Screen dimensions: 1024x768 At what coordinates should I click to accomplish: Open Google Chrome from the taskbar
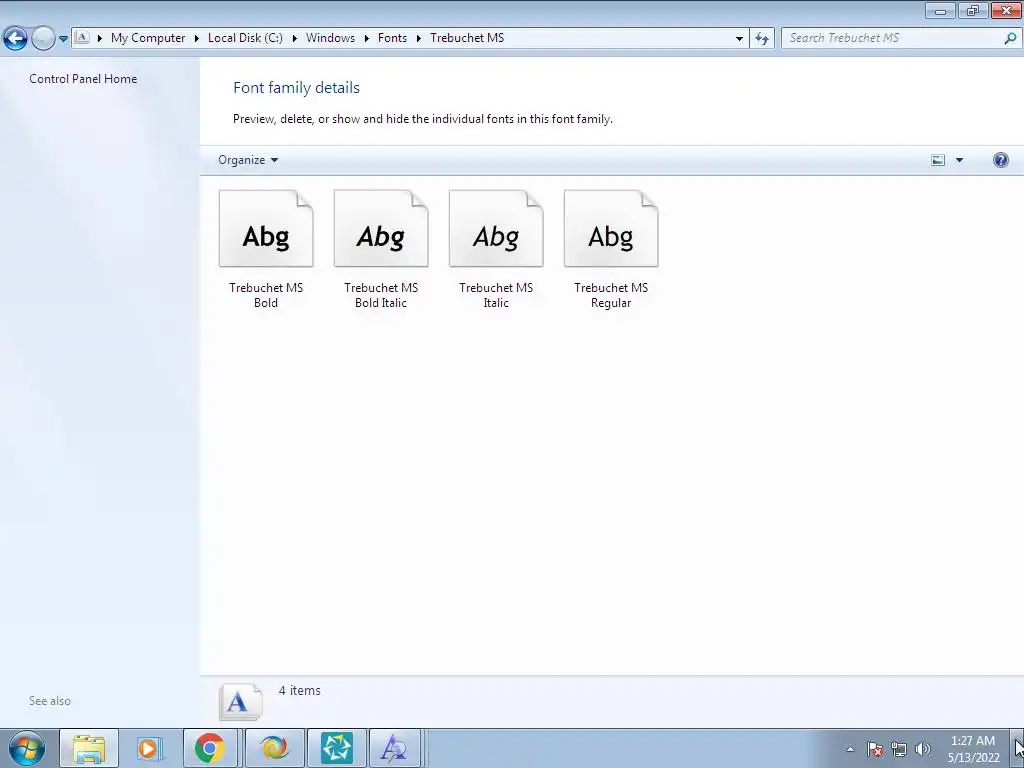[210, 748]
